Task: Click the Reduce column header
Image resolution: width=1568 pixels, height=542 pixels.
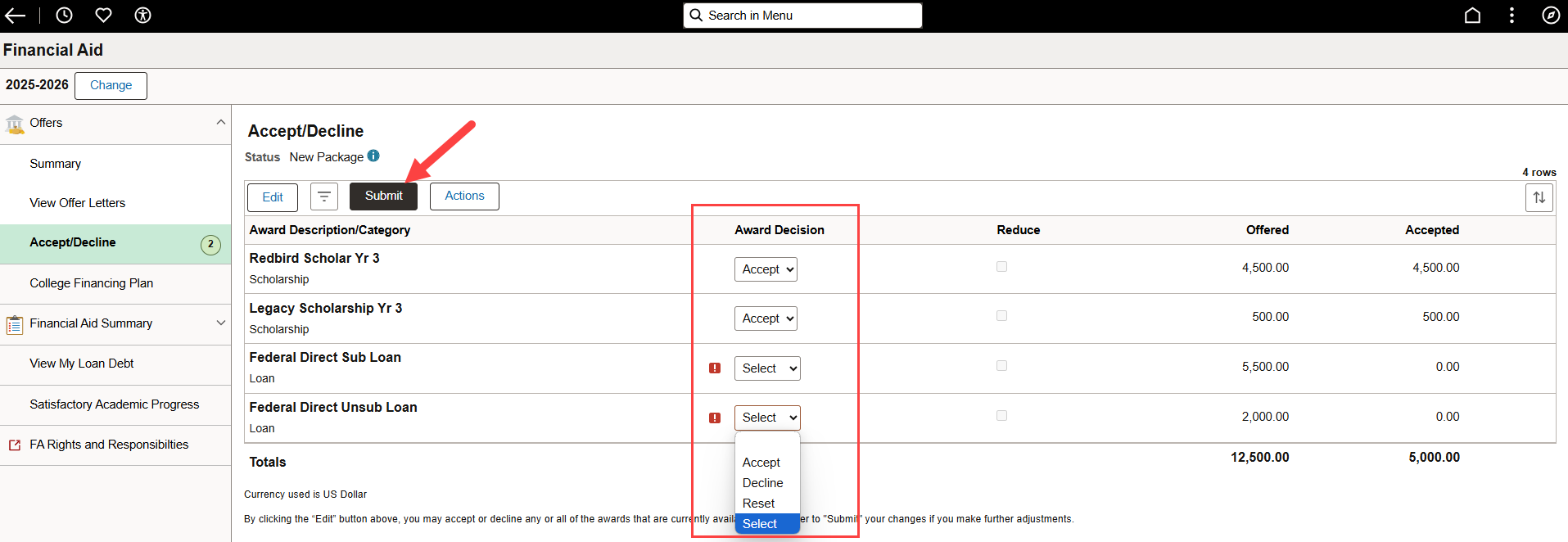Action: point(1019,230)
